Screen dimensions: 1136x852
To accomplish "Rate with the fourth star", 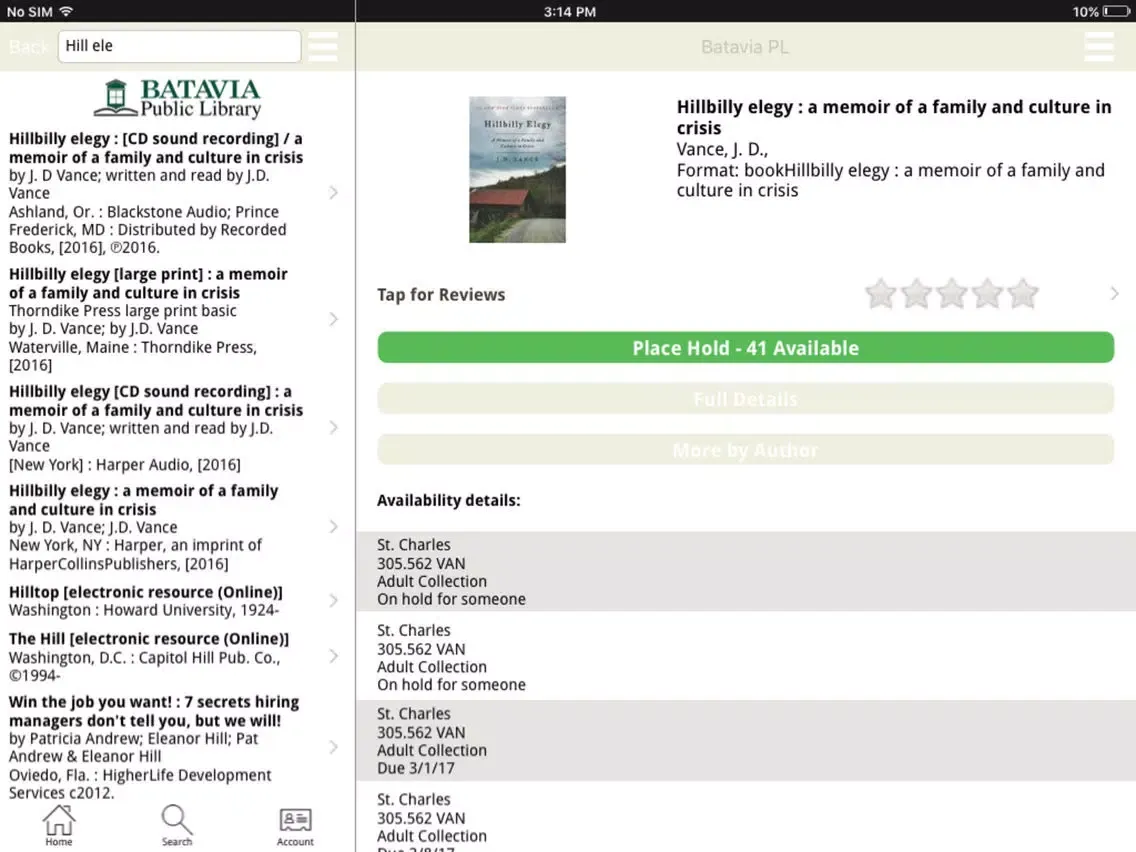I will [987, 293].
